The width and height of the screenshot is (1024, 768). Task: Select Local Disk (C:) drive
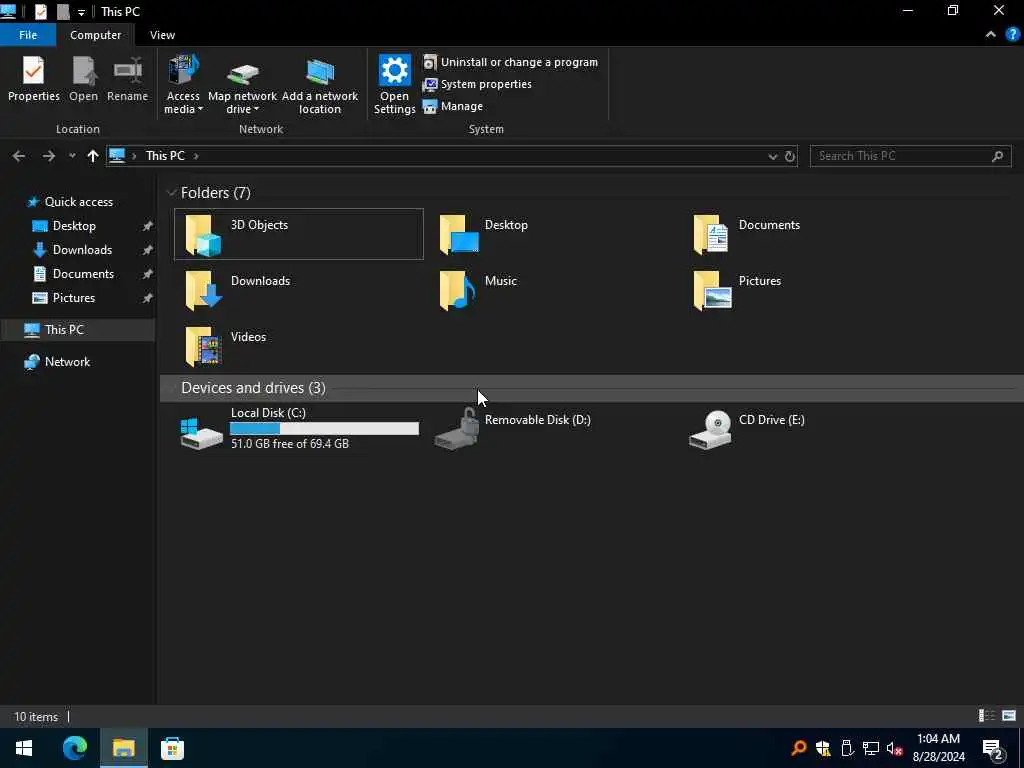coord(298,429)
